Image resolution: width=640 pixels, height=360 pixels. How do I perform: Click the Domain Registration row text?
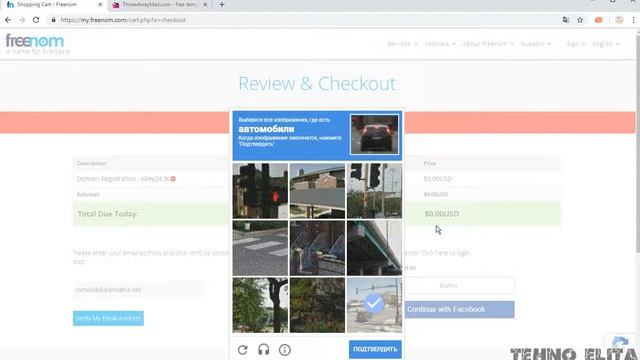[123, 179]
